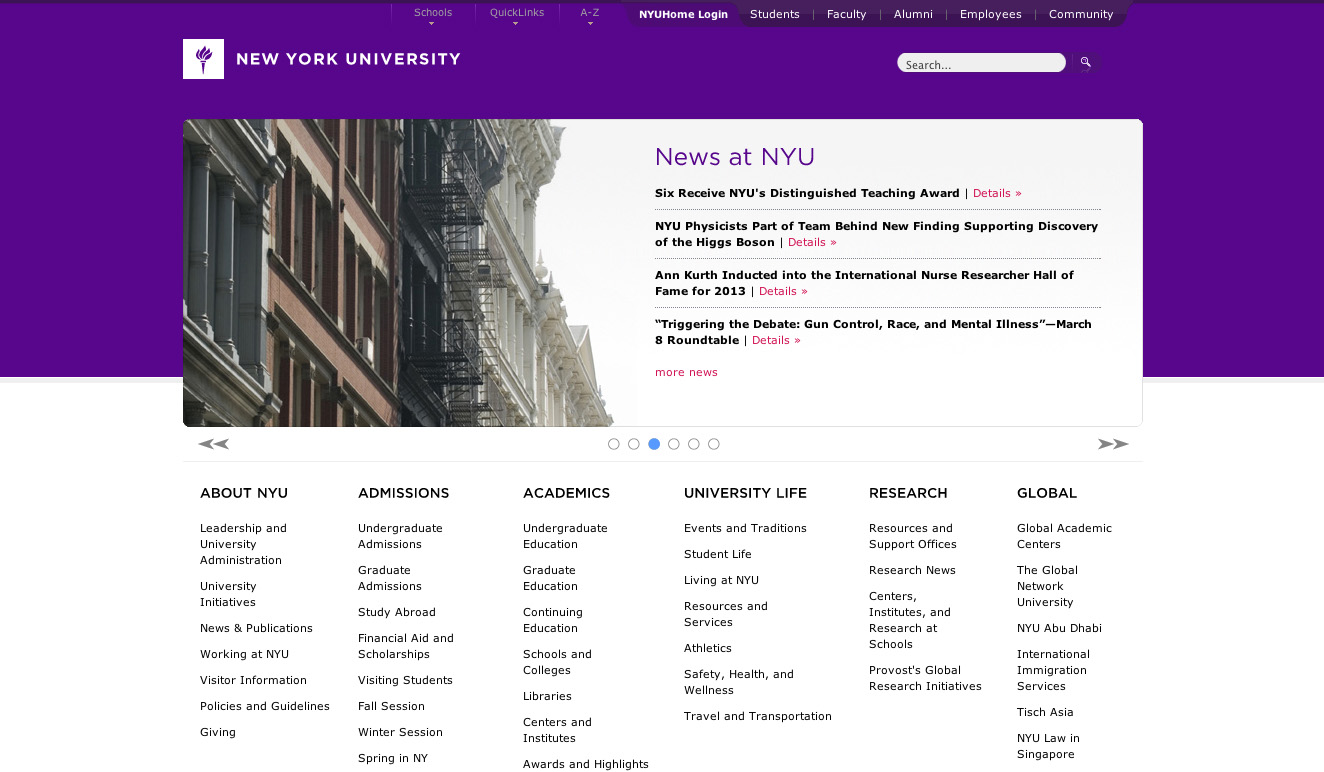Open the NYUHome Login tab
This screenshot has height=772, width=1324.
pos(683,14)
